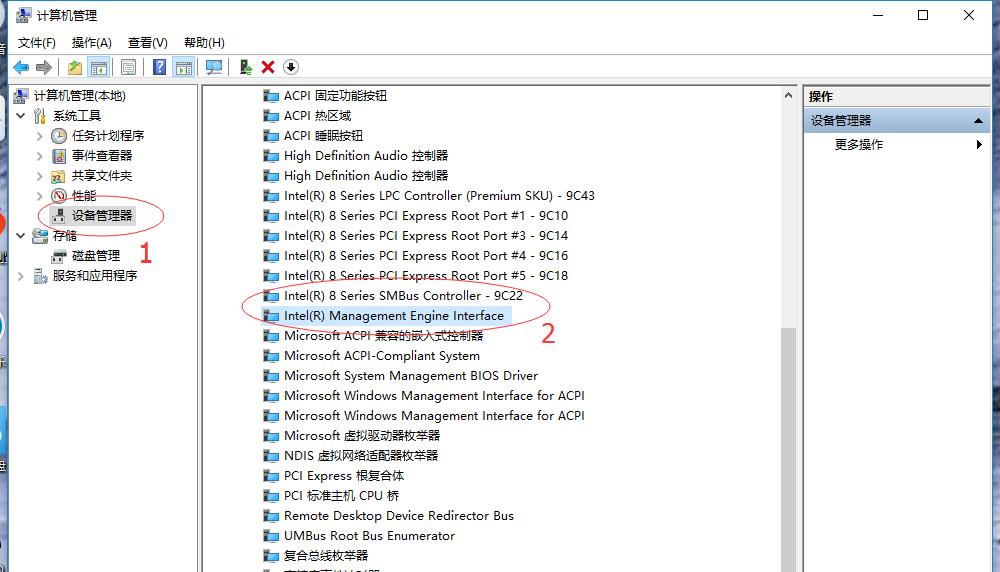Minimize the 计算机管理 window
This screenshot has height=572, width=1000.
878,15
